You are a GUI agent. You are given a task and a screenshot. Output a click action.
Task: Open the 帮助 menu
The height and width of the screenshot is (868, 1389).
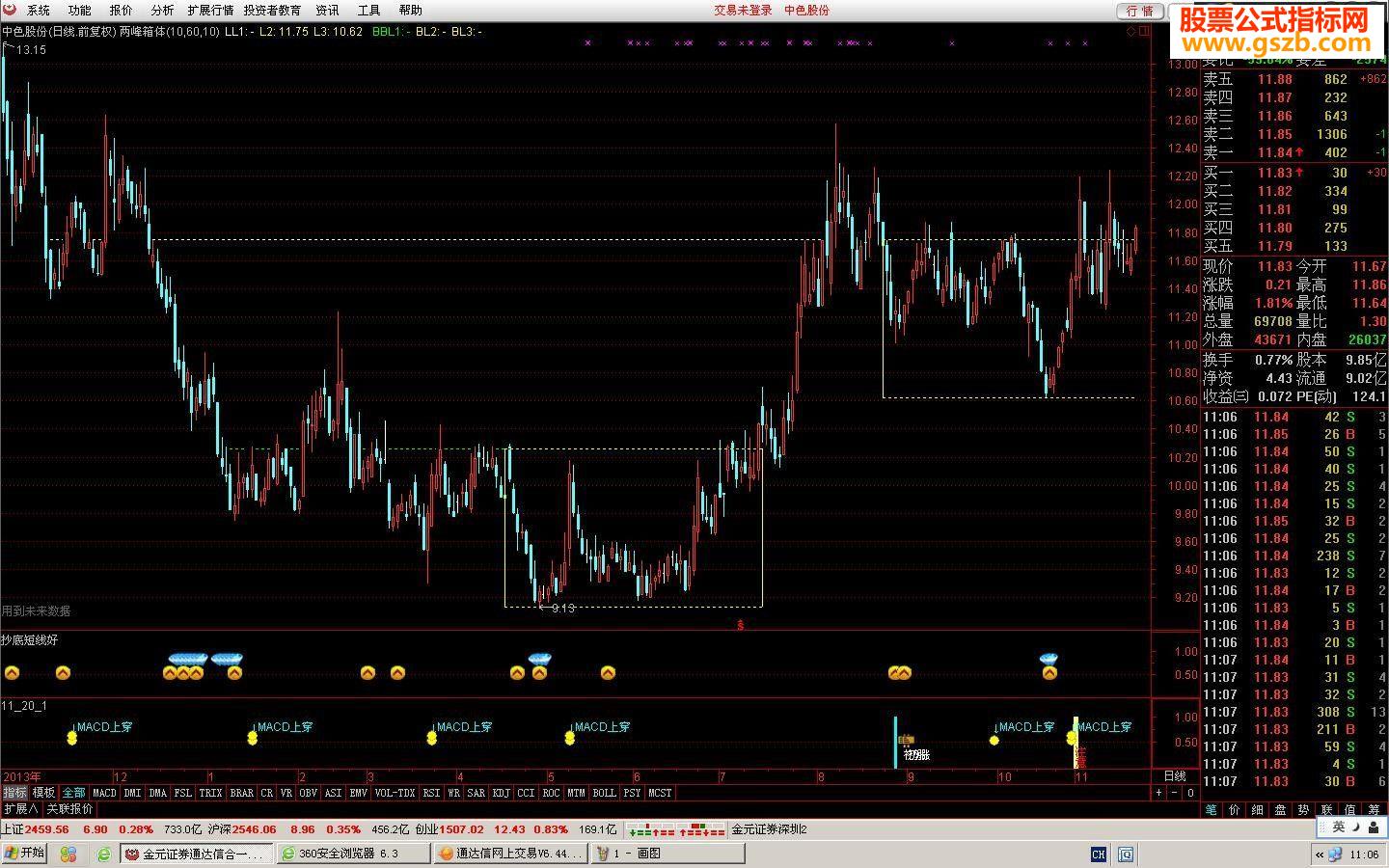point(410,10)
